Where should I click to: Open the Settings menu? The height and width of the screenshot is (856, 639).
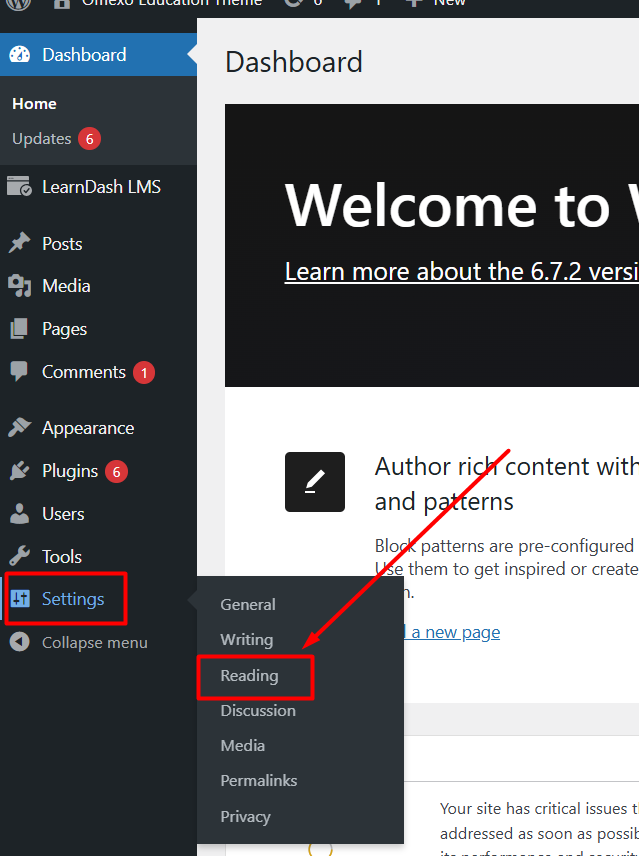(73, 599)
